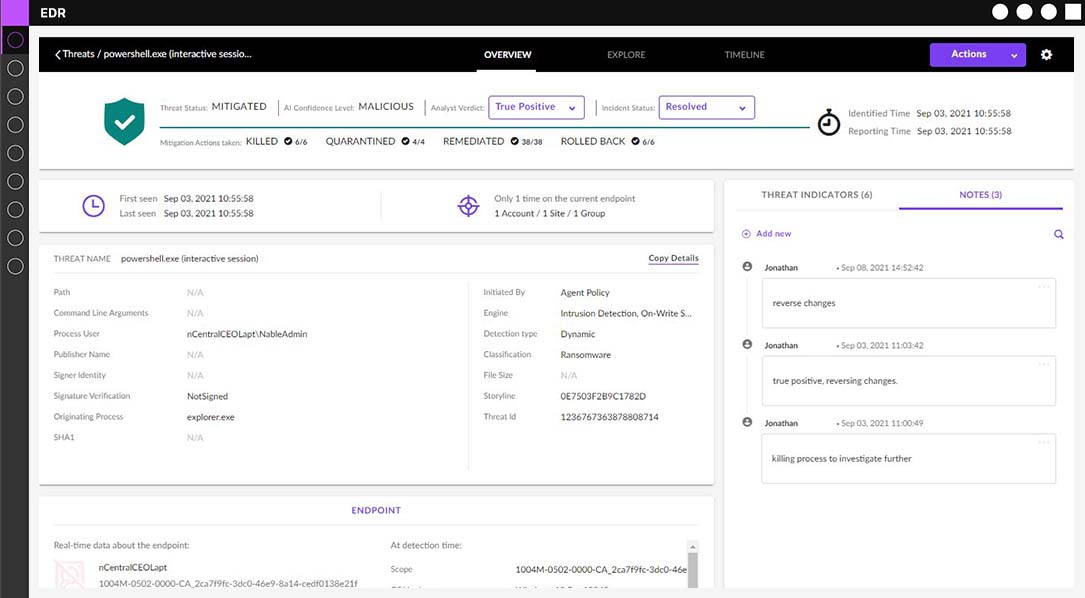Click the '1 Account / 1 Site / 1 Group' text
The height and width of the screenshot is (598, 1085).
click(549, 214)
